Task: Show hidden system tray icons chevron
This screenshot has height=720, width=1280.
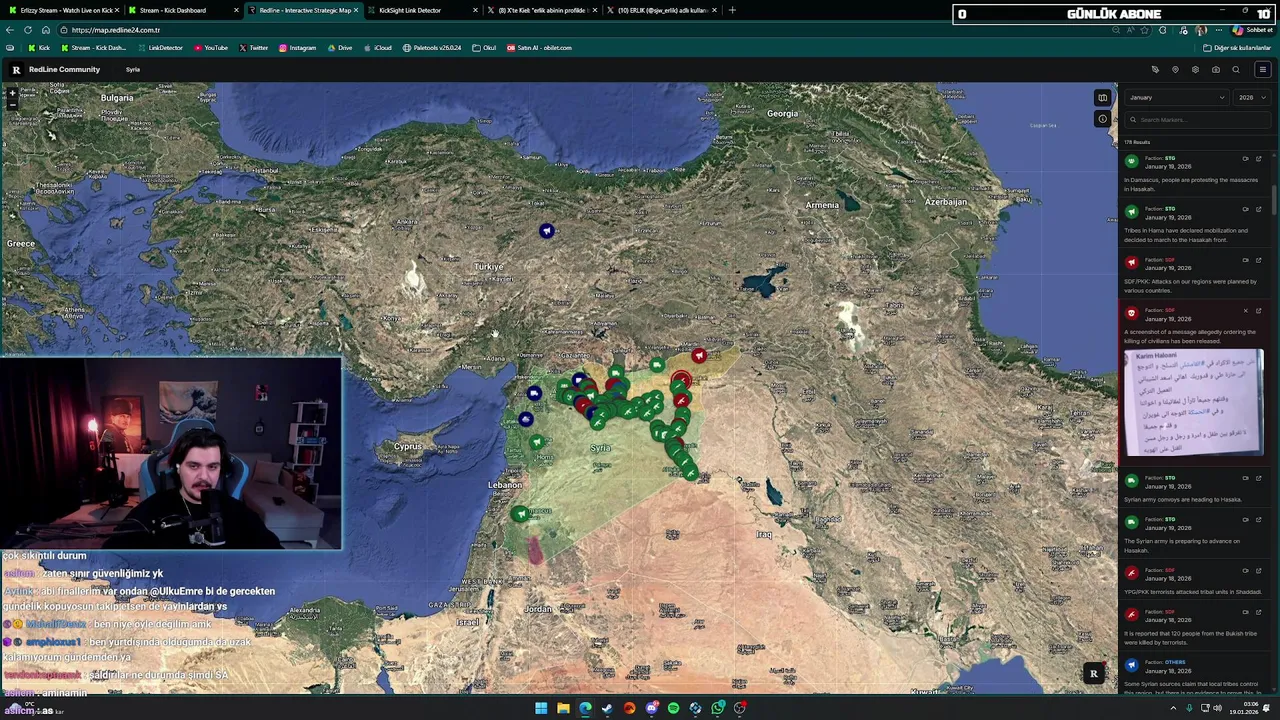Action: click(x=1174, y=708)
